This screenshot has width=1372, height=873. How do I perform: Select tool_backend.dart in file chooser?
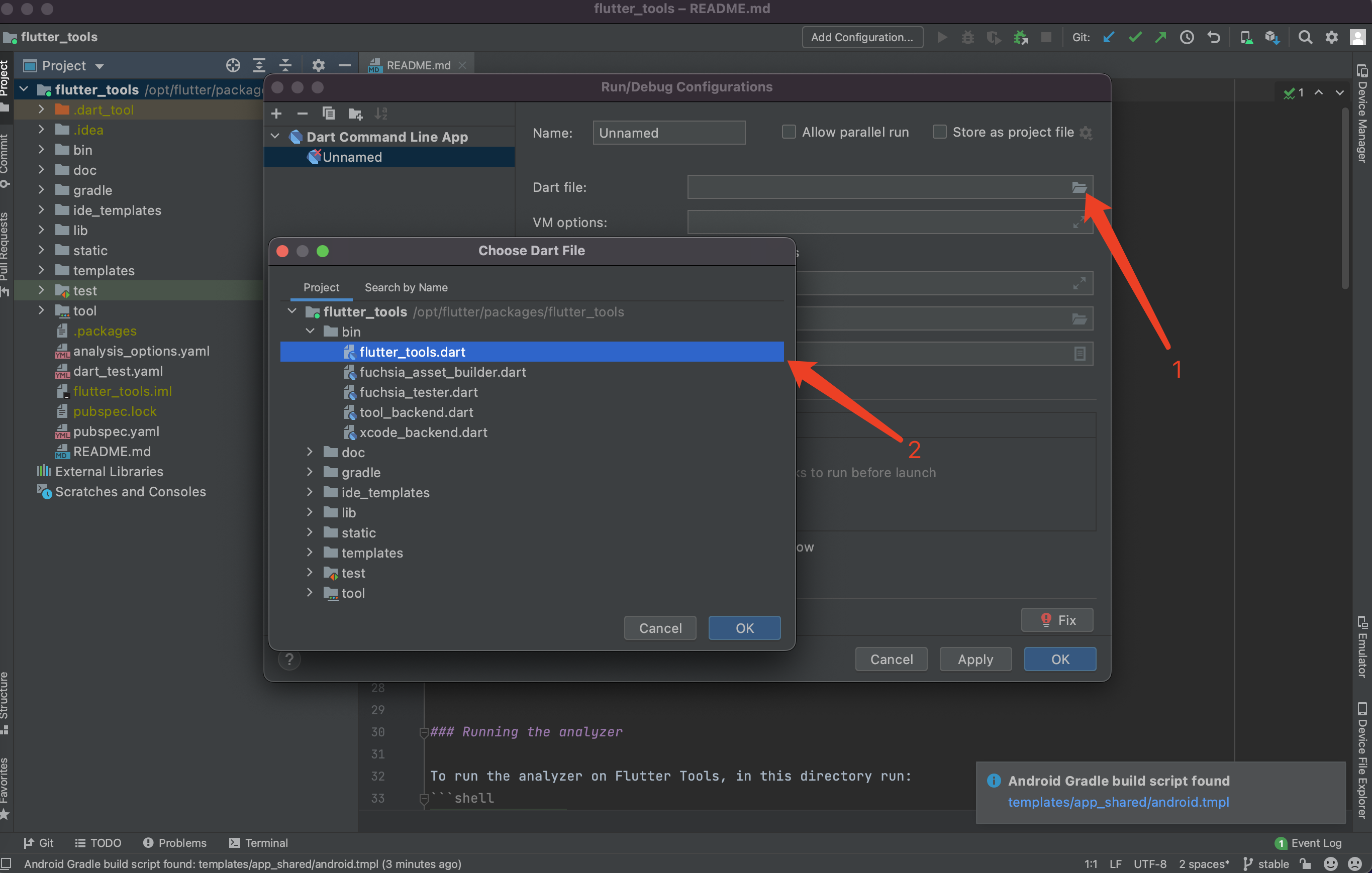coord(417,412)
